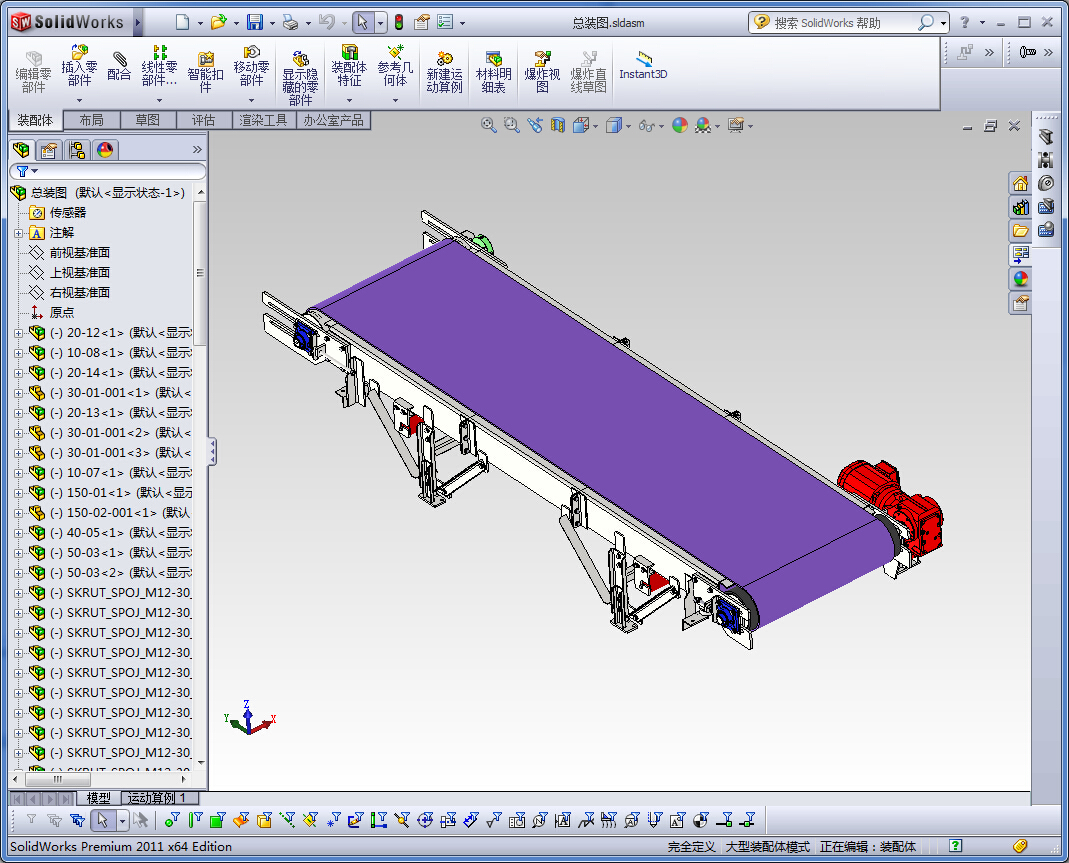Toggle the bottom toolbar select cursor tool
Viewport: 1069px width, 863px height.
[102, 819]
